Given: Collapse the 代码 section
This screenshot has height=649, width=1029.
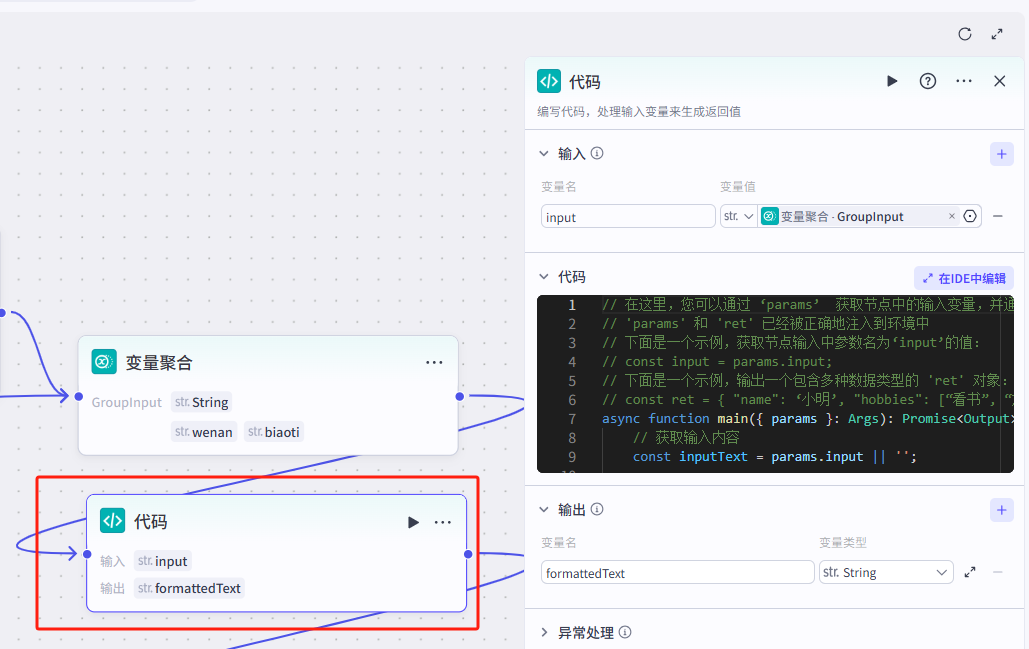Looking at the screenshot, I should [544, 277].
